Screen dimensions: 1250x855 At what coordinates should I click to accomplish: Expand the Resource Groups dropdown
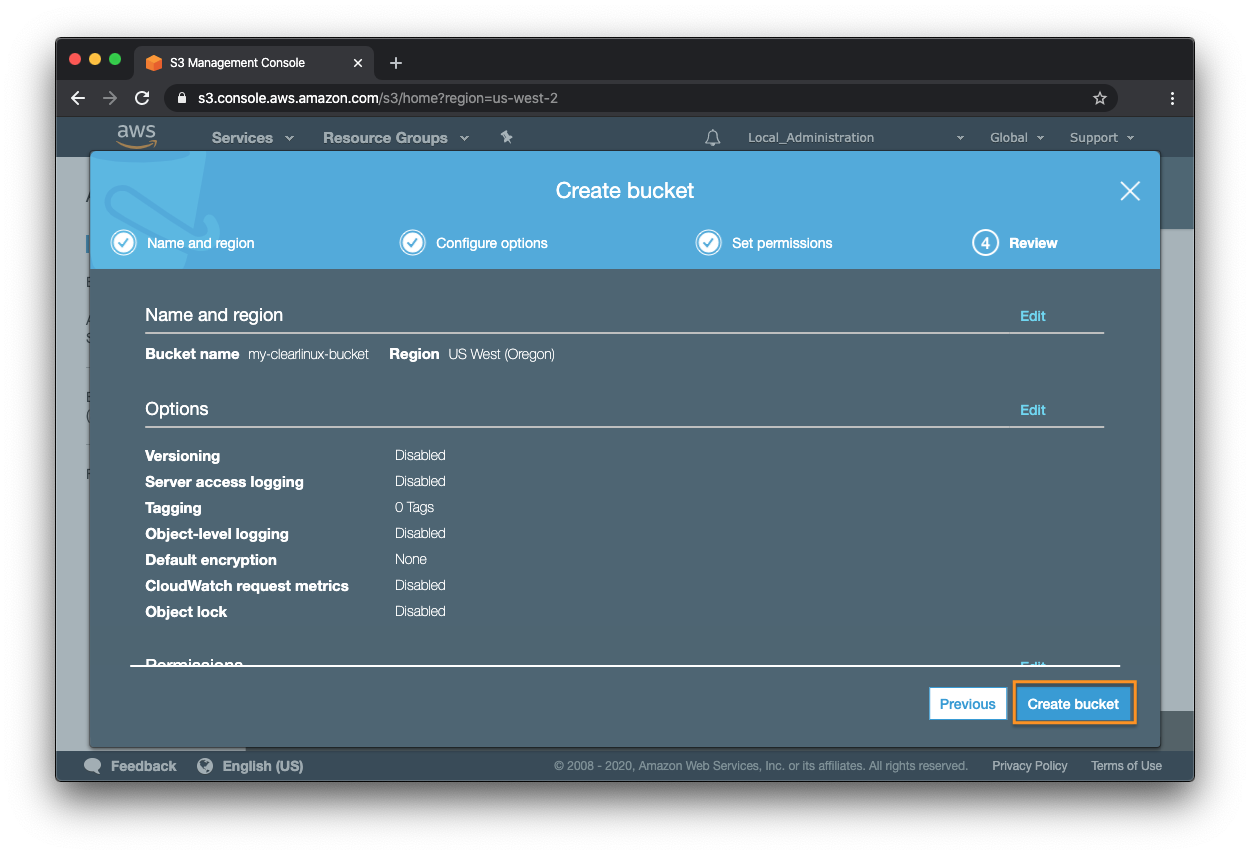(x=395, y=138)
